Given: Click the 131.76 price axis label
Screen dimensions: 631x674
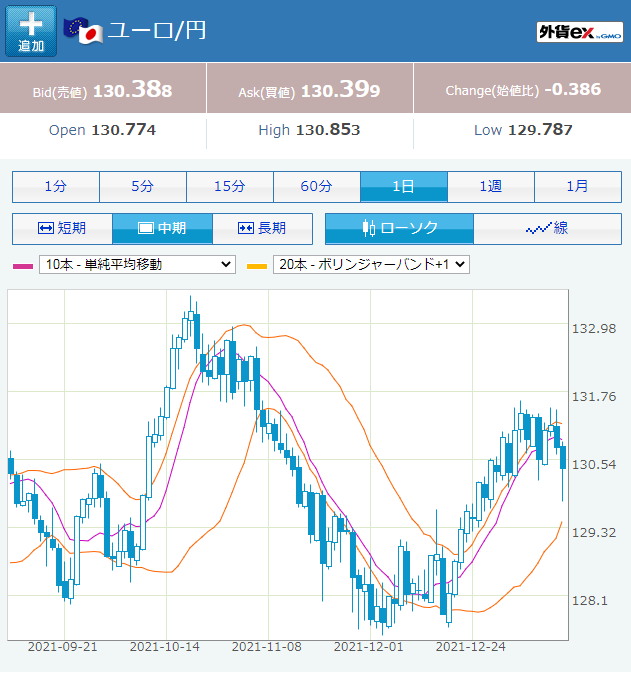Looking at the screenshot, I should click(594, 397).
